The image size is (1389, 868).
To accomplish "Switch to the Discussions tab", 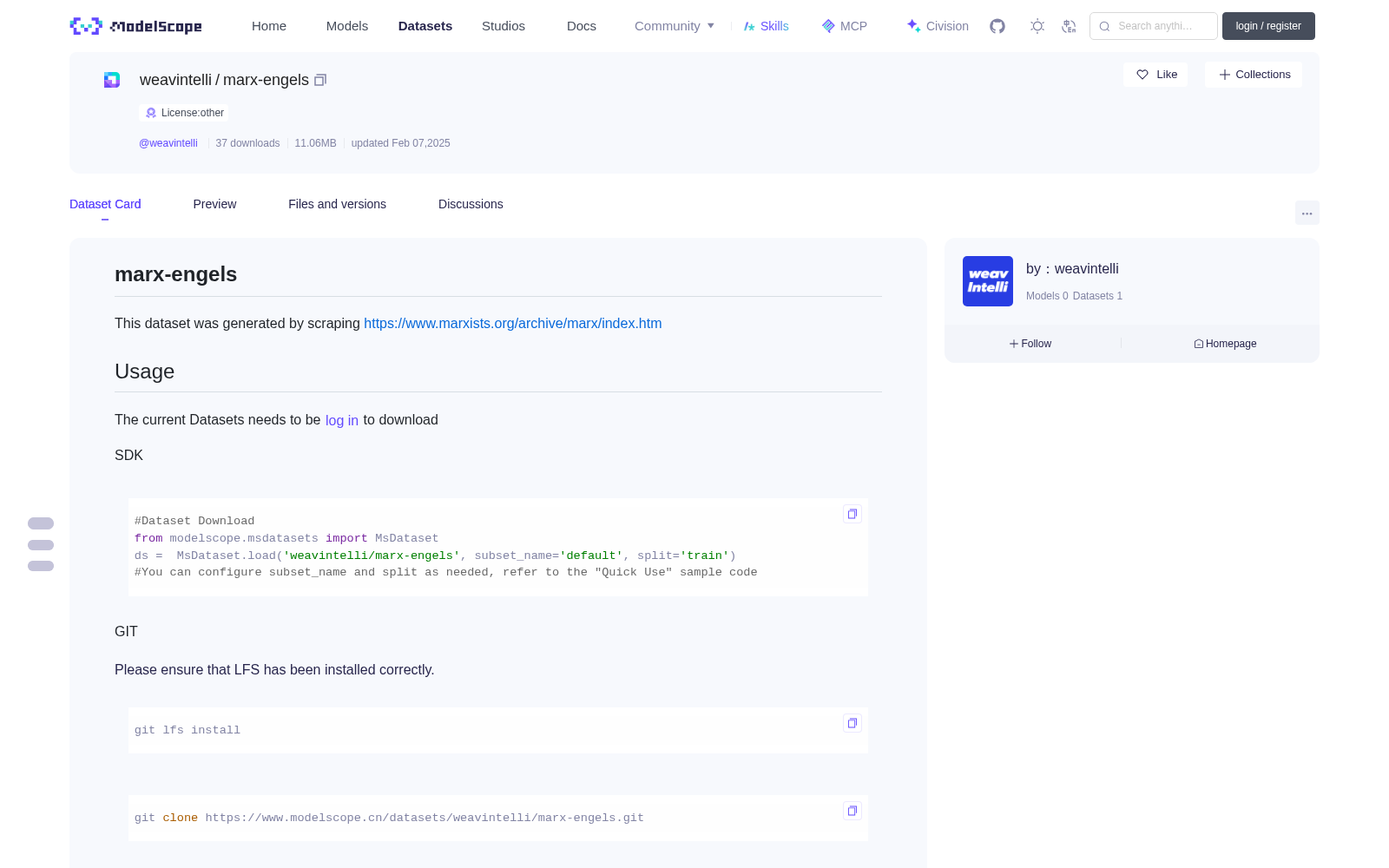I will (471, 204).
